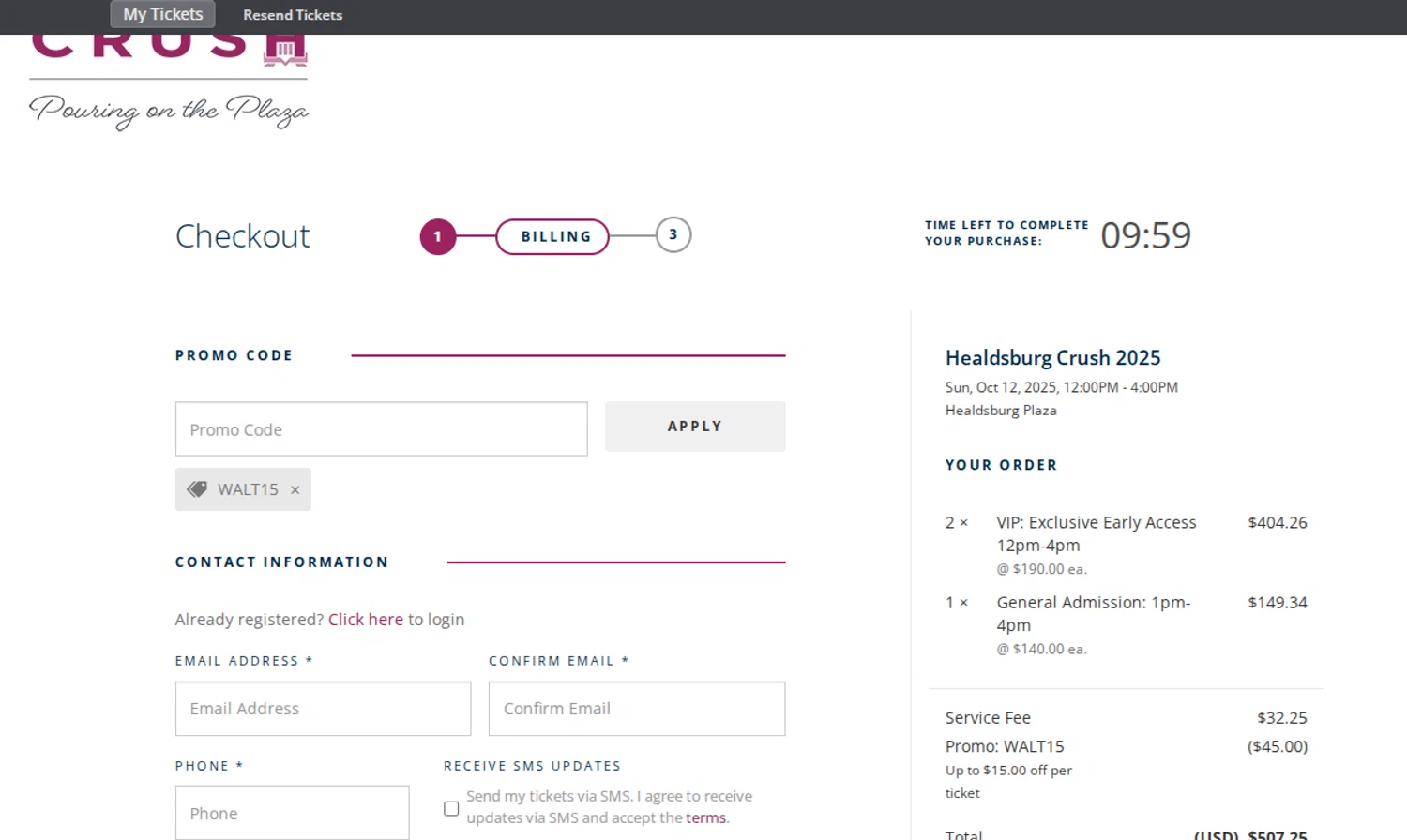Click the WALT15 promo tag icon
This screenshot has width=1407, height=840.
coord(197,489)
